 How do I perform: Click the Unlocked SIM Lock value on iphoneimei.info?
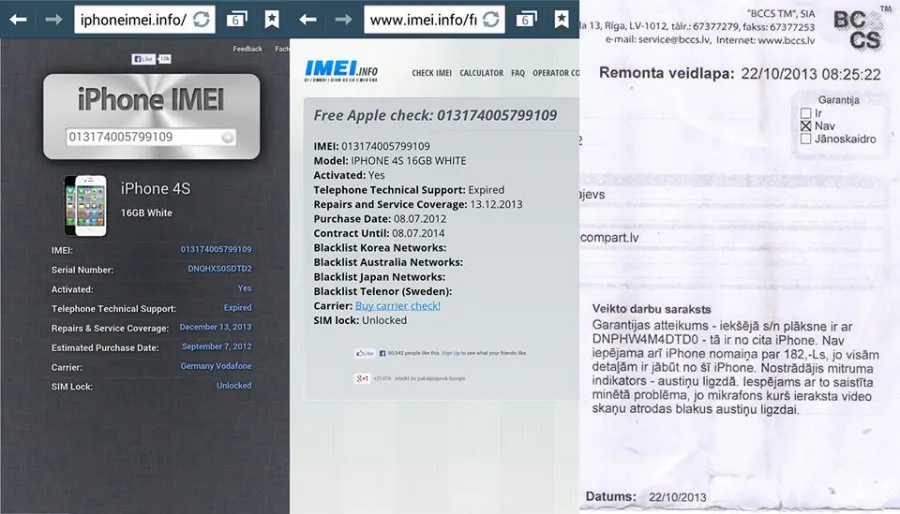(234, 386)
